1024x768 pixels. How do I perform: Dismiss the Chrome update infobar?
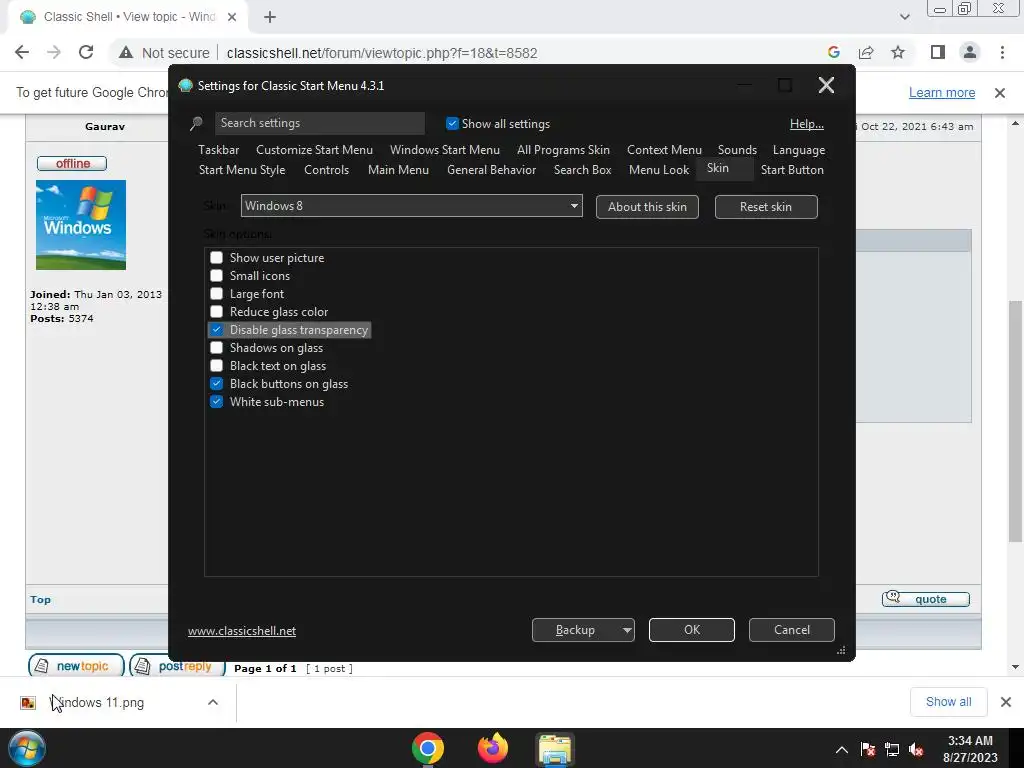1000,93
